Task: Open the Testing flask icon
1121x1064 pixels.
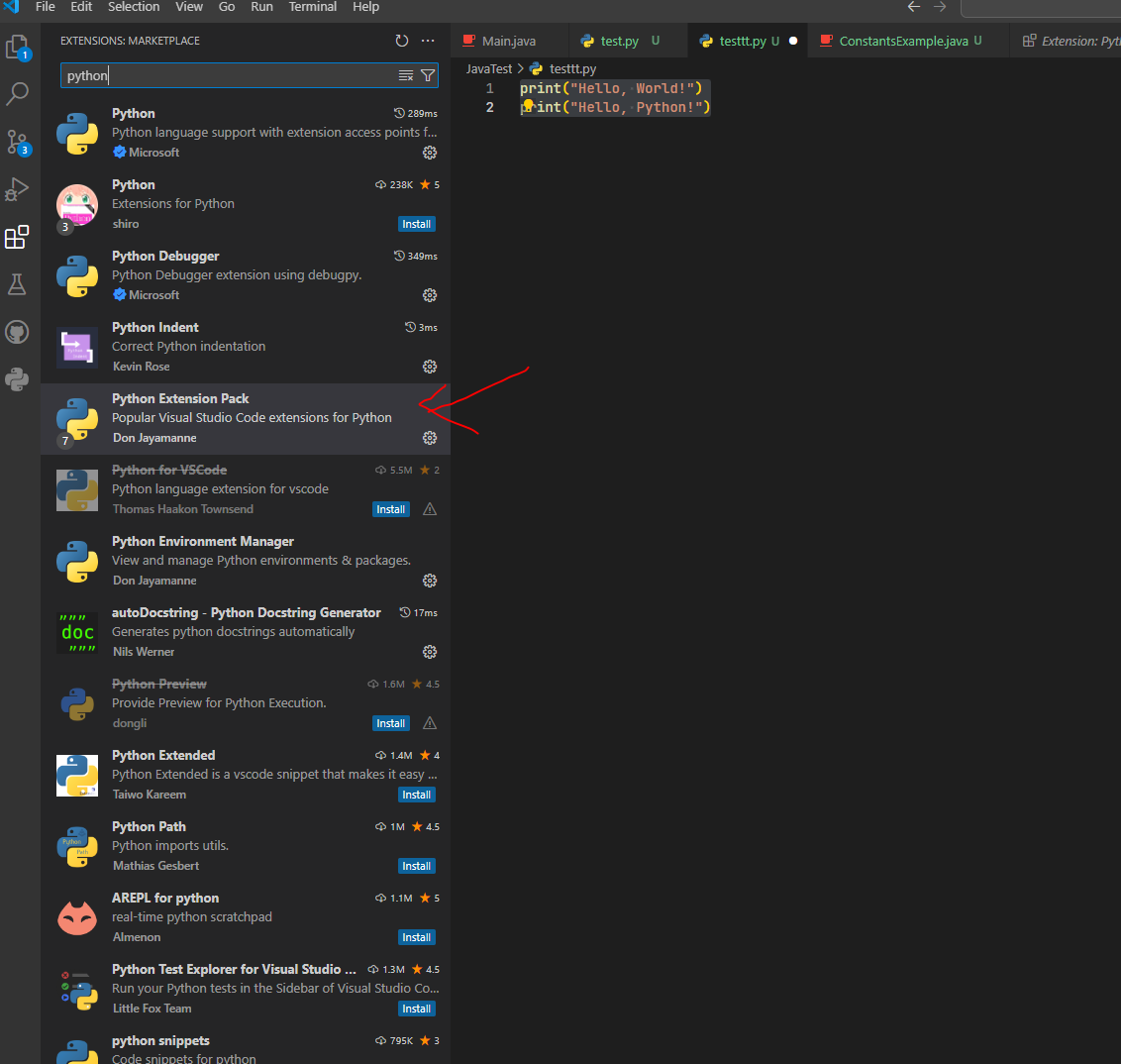Action: point(17,284)
